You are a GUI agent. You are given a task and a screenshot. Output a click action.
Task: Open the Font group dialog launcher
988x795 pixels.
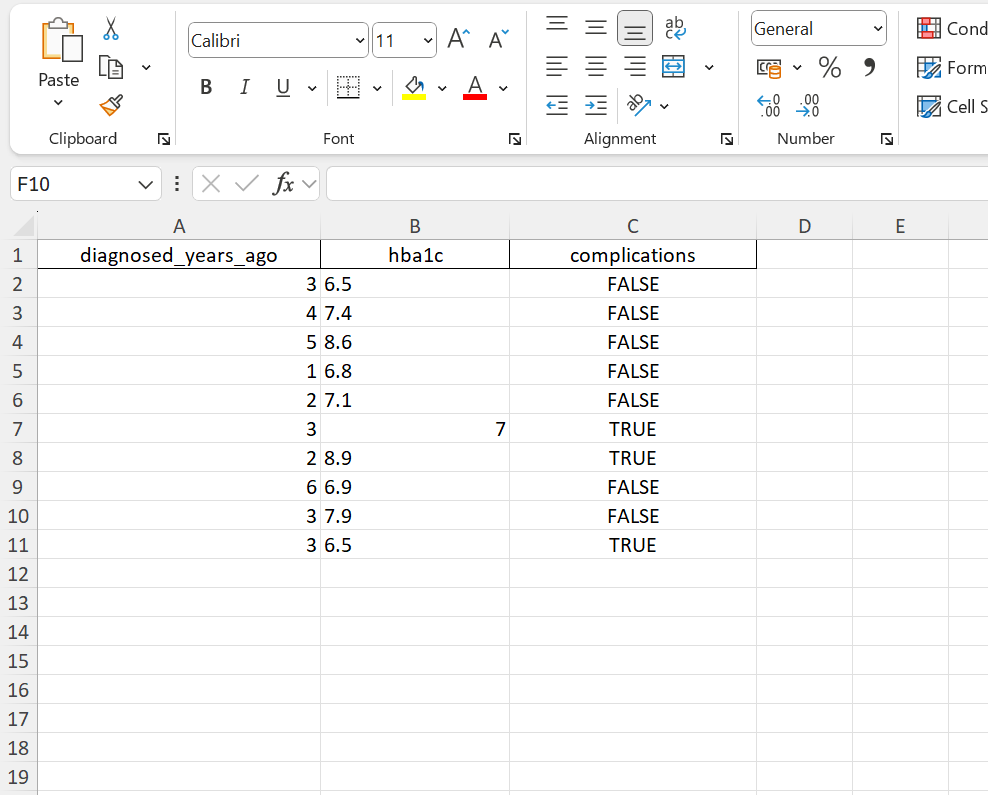[x=515, y=139]
